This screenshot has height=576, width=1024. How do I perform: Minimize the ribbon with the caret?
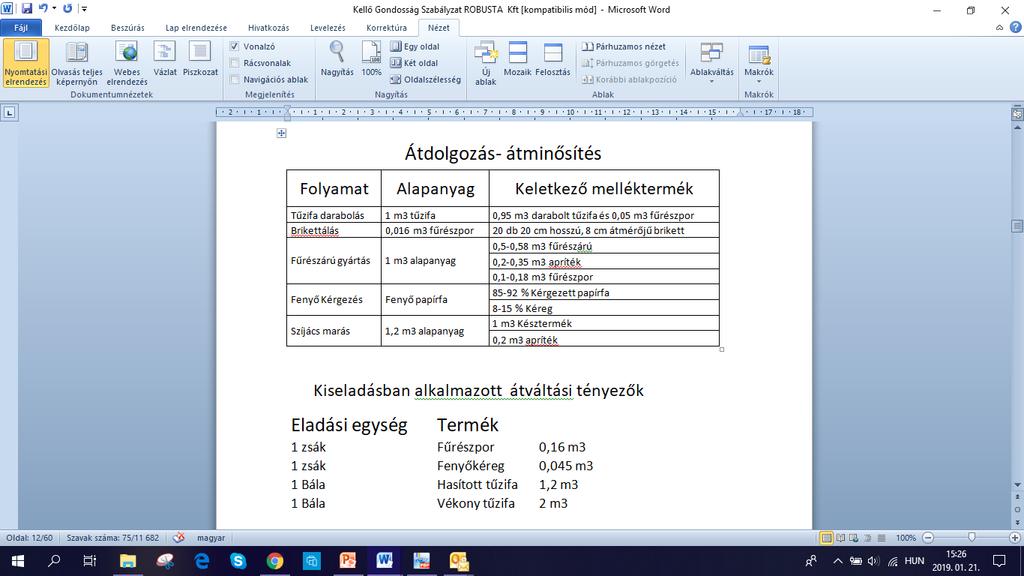pyautogui.click(x=999, y=27)
